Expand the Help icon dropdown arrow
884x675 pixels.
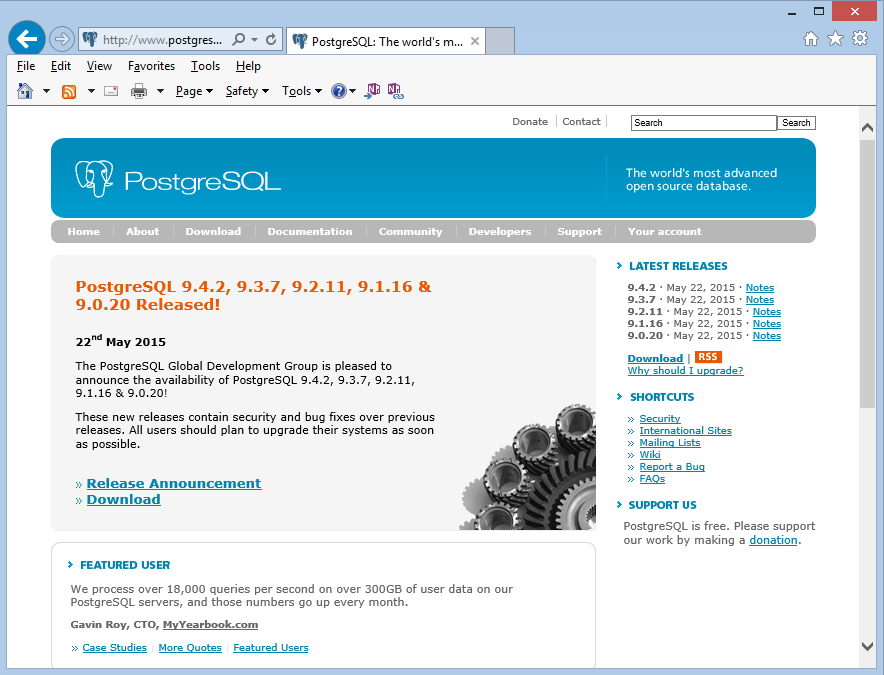pos(352,91)
